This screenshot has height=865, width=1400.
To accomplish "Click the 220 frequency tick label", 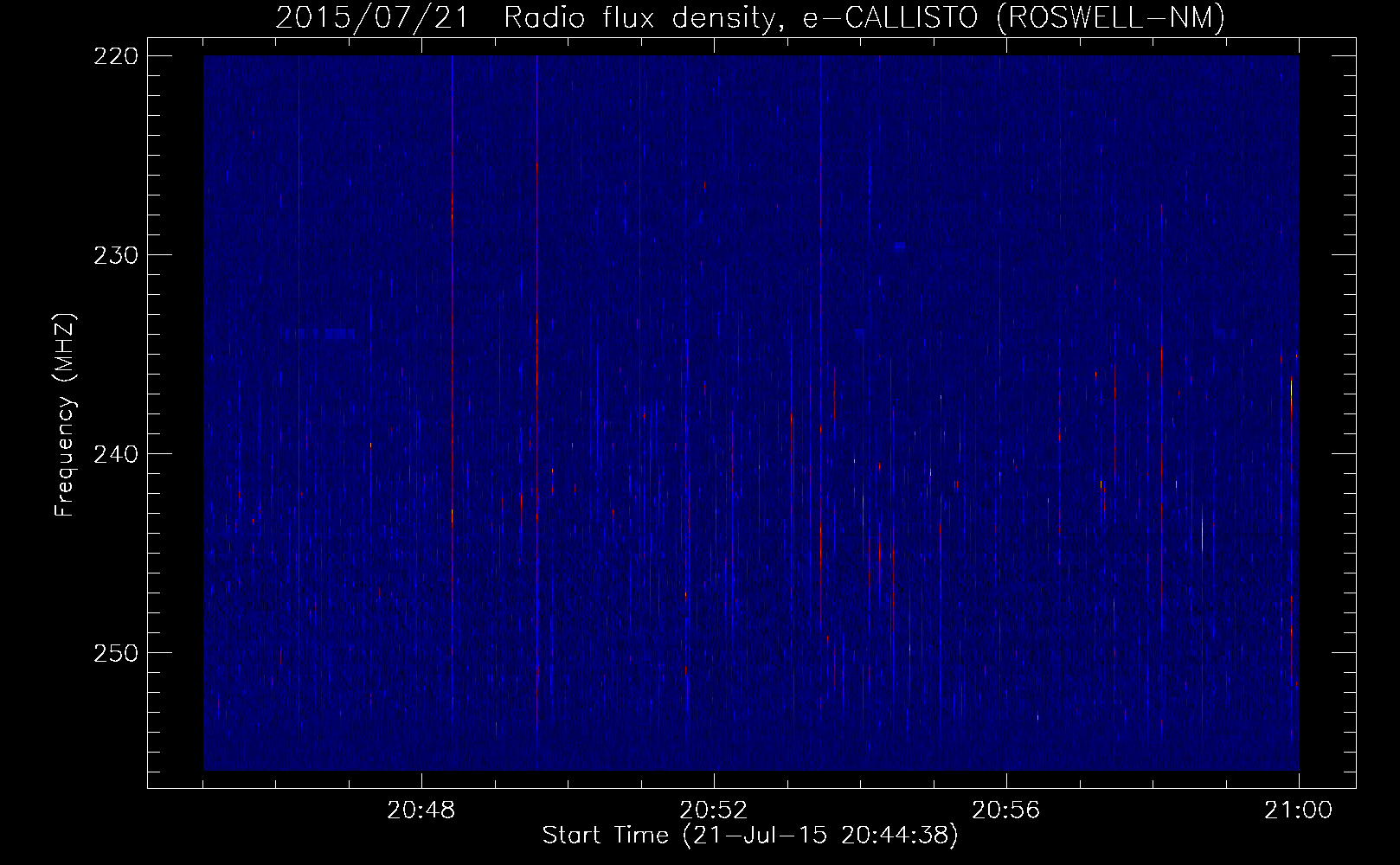I will [x=115, y=56].
